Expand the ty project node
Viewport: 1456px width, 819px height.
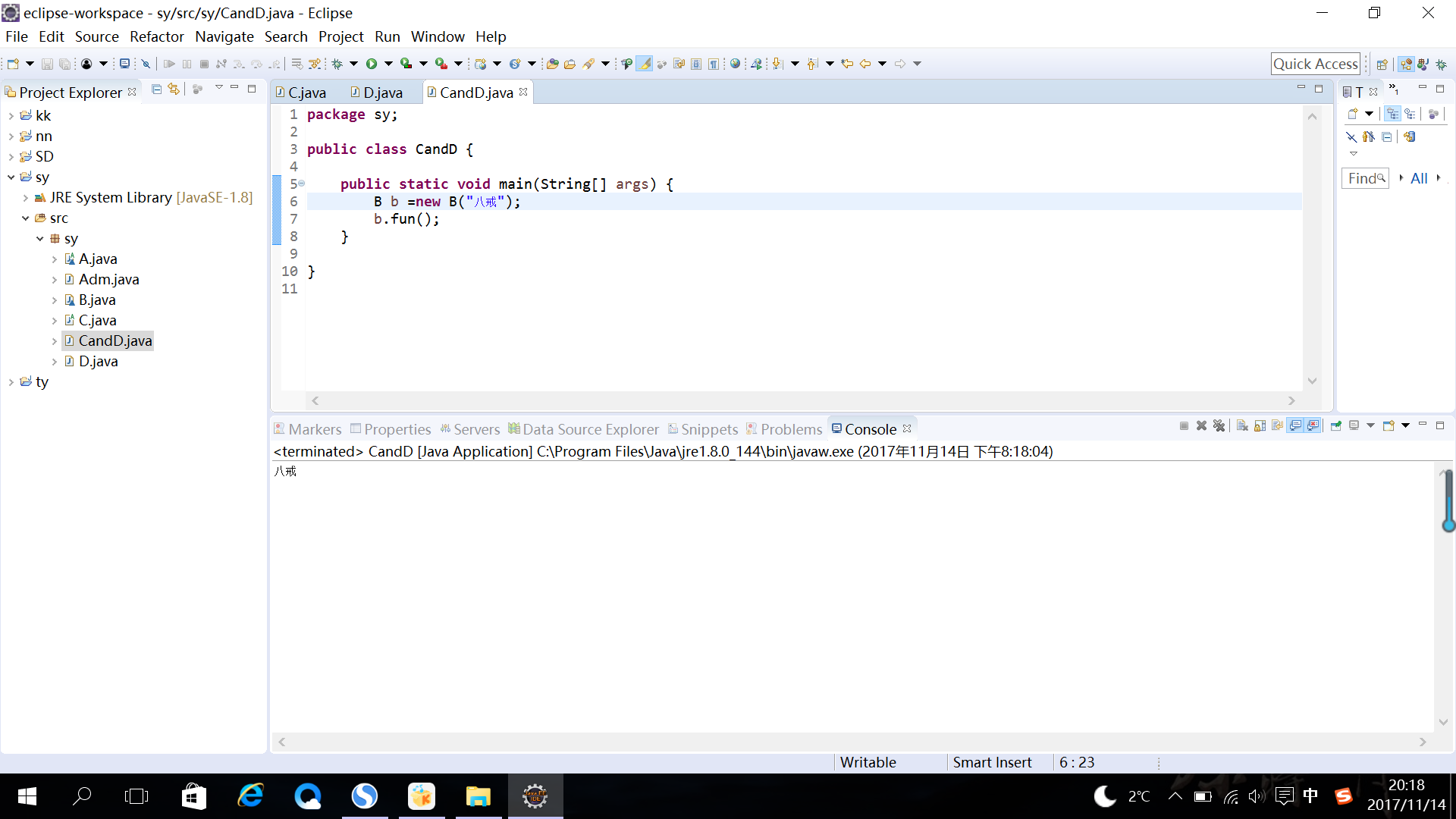click(x=11, y=381)
